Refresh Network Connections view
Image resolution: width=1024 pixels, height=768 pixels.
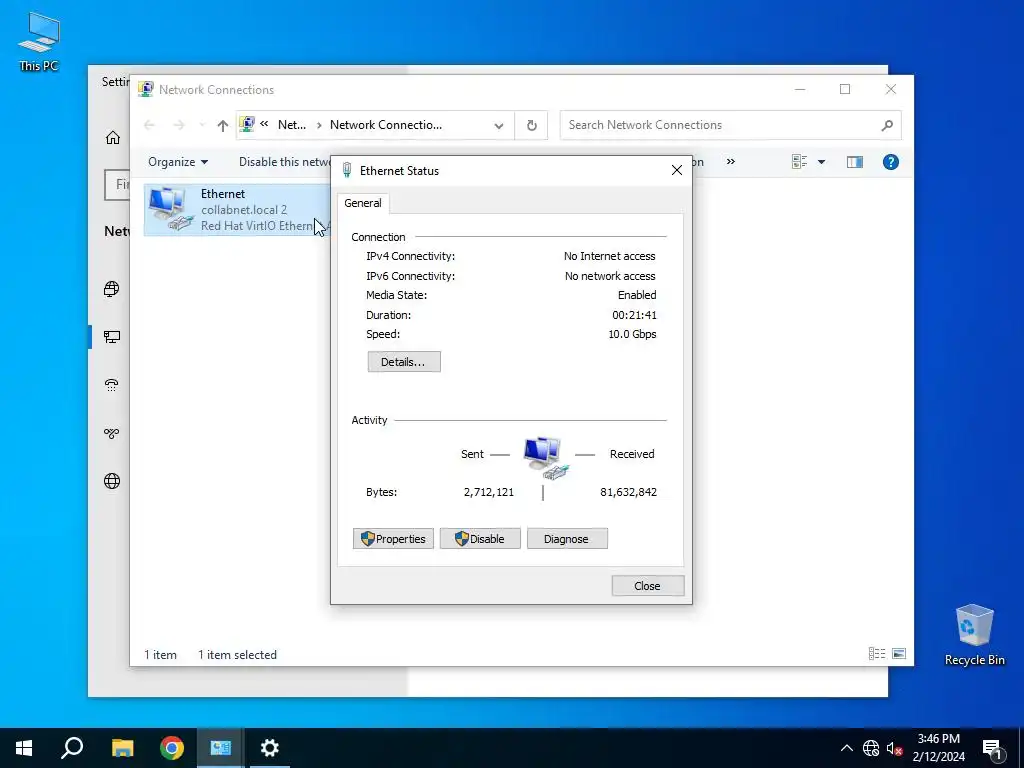532,125
